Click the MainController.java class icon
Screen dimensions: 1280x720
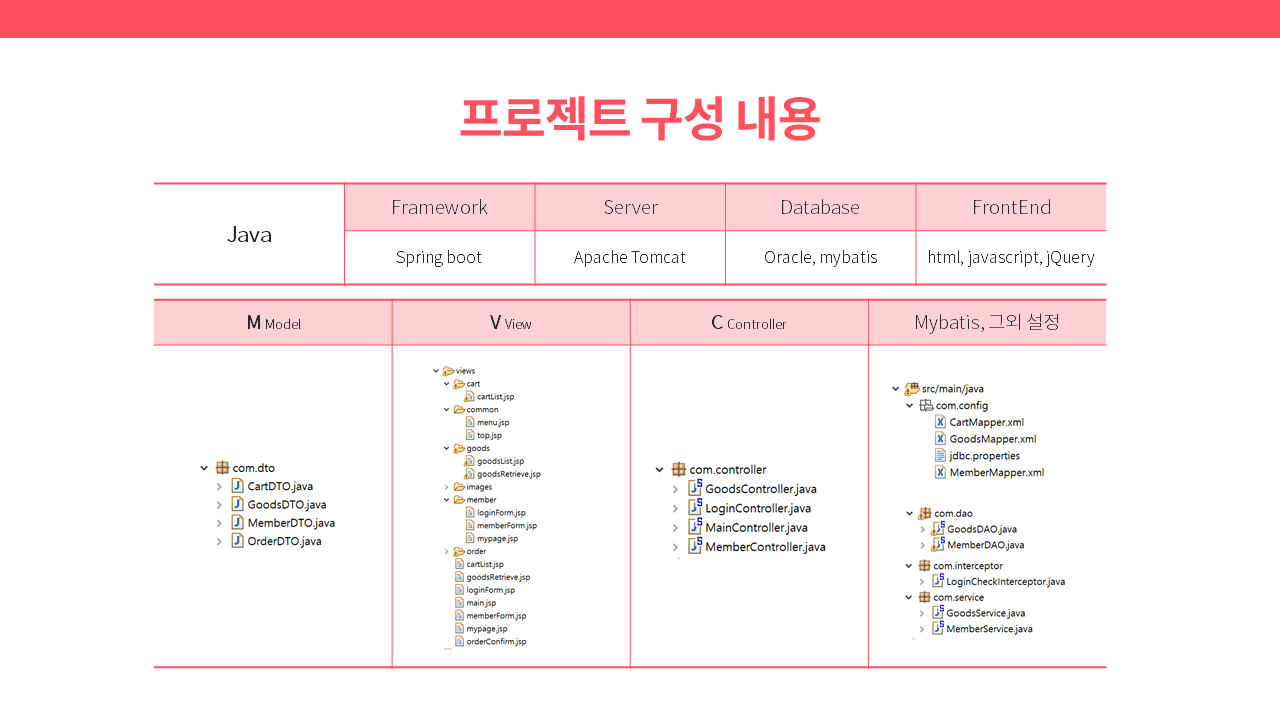(x=695, y=527)
